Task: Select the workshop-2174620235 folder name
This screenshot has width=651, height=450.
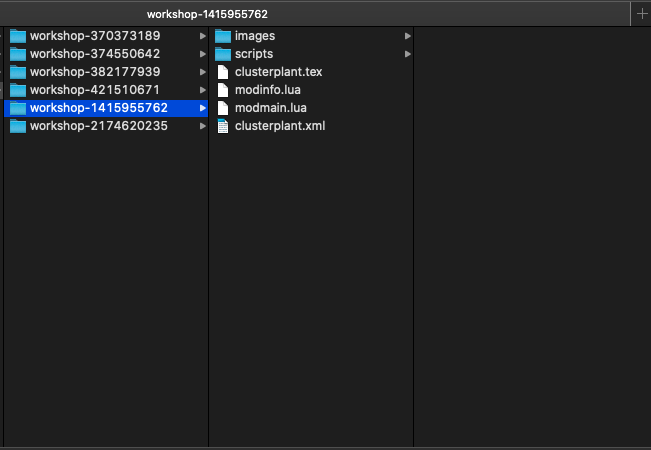Action: click(99, 126)
